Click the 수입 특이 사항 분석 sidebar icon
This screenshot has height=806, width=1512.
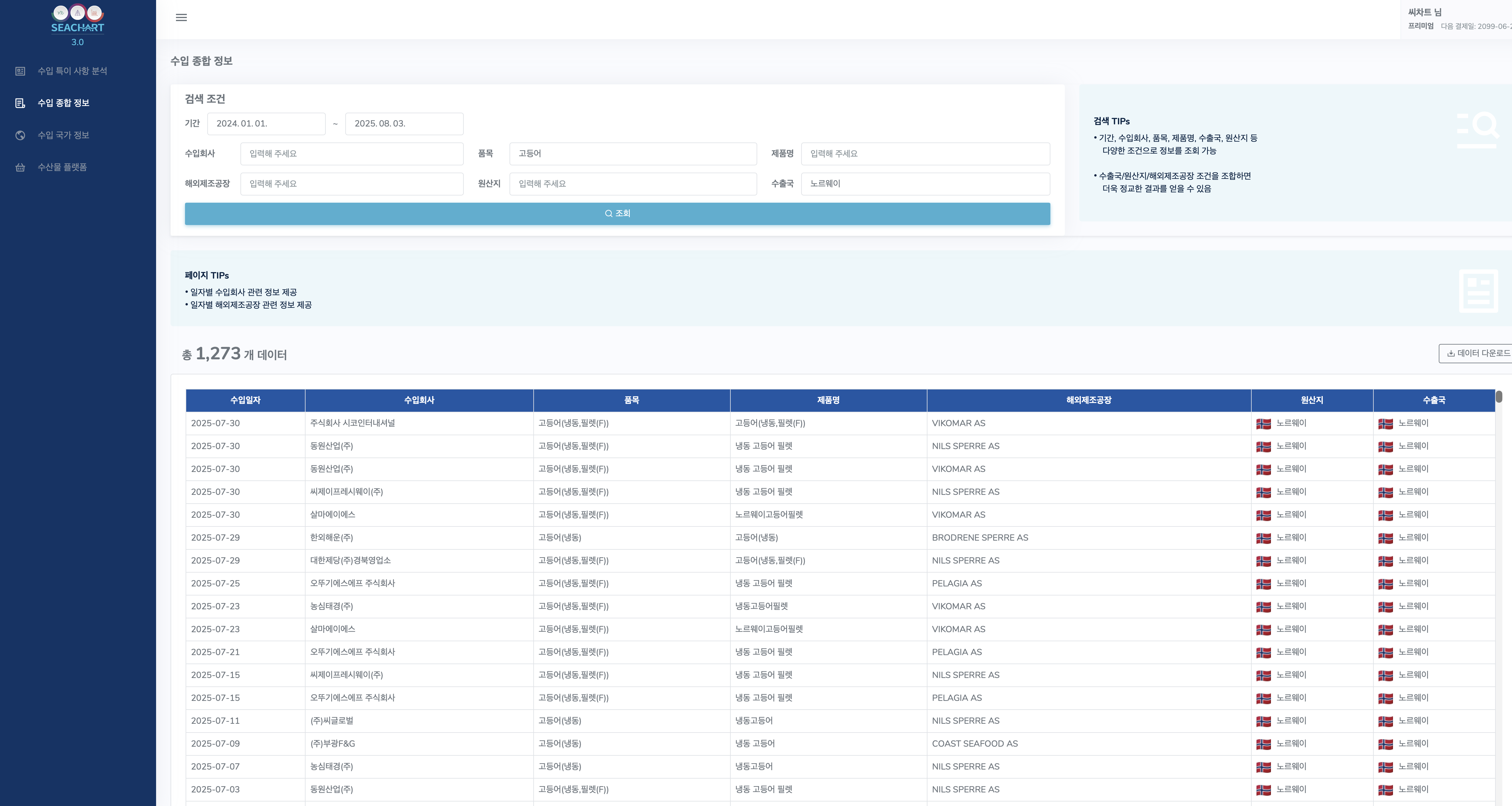click(20, 71)
